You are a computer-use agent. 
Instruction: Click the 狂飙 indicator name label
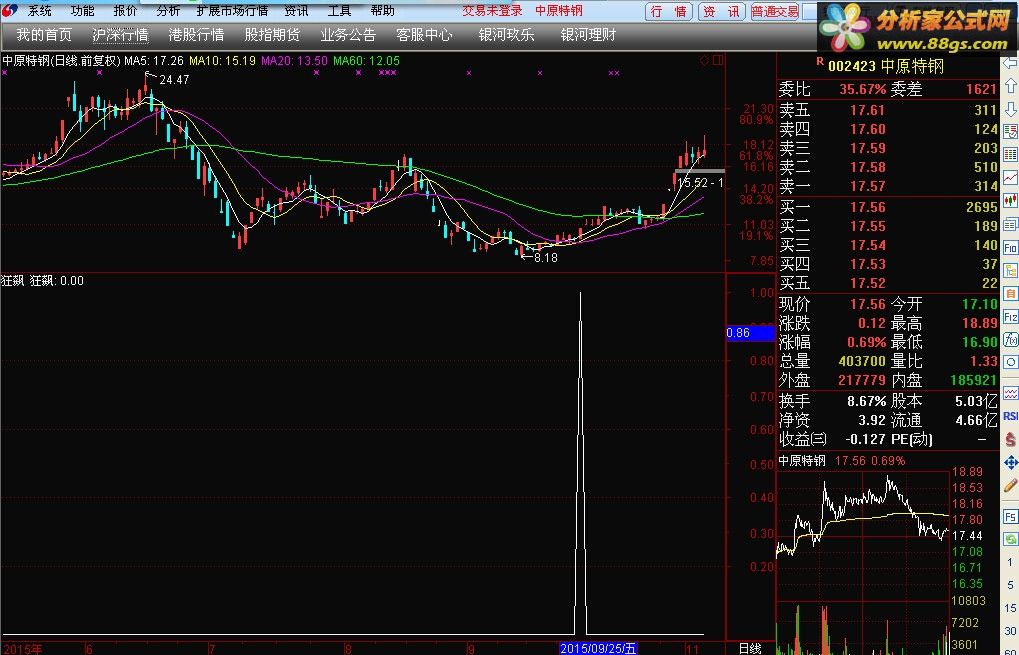[12, 281]
